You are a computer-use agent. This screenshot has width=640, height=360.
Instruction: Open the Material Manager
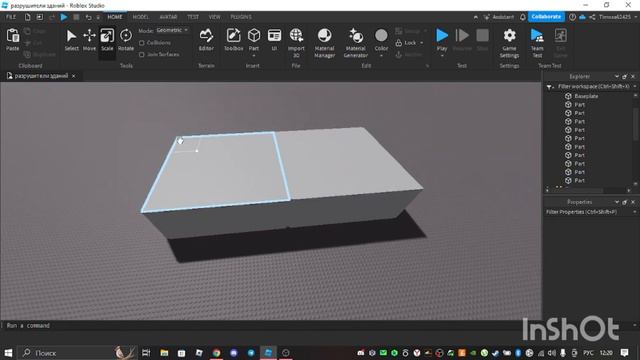(324, 43)
